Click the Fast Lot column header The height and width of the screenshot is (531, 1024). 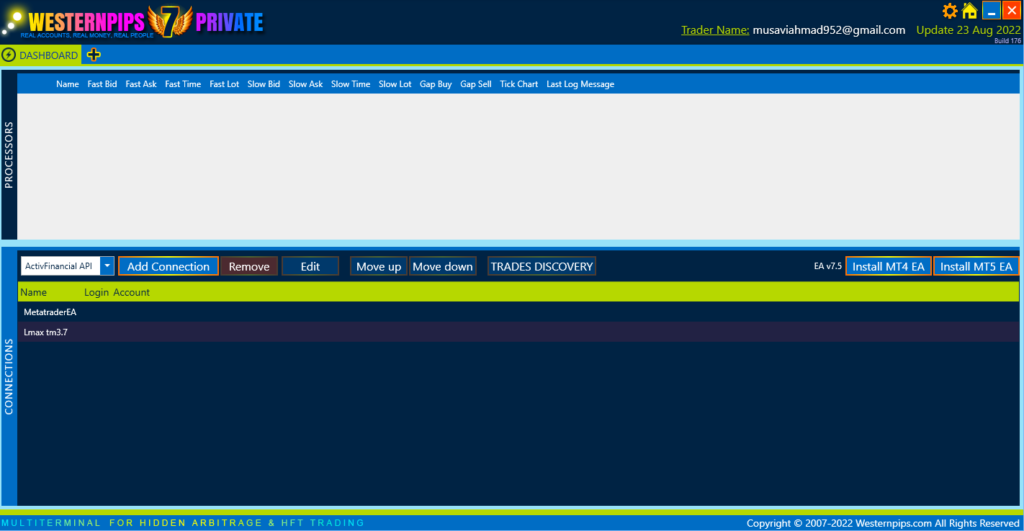click(224, 84)
